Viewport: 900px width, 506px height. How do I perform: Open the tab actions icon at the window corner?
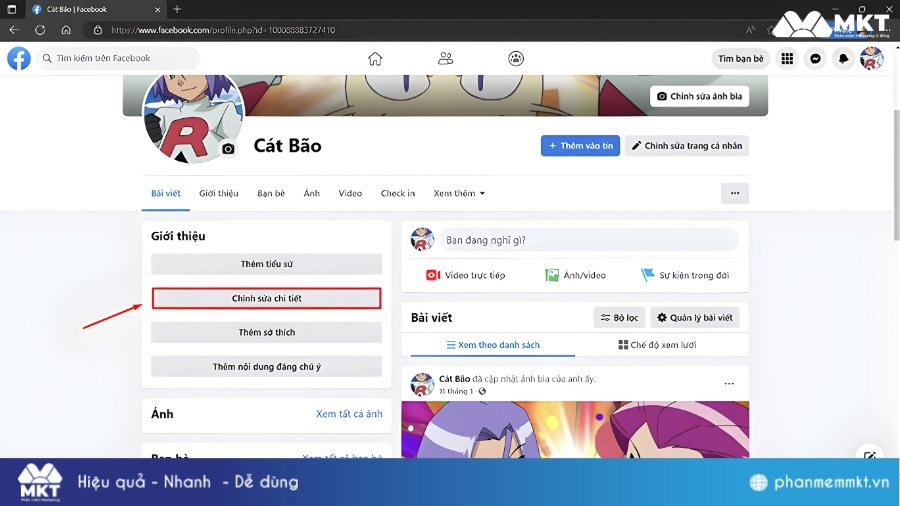(11, 9)
